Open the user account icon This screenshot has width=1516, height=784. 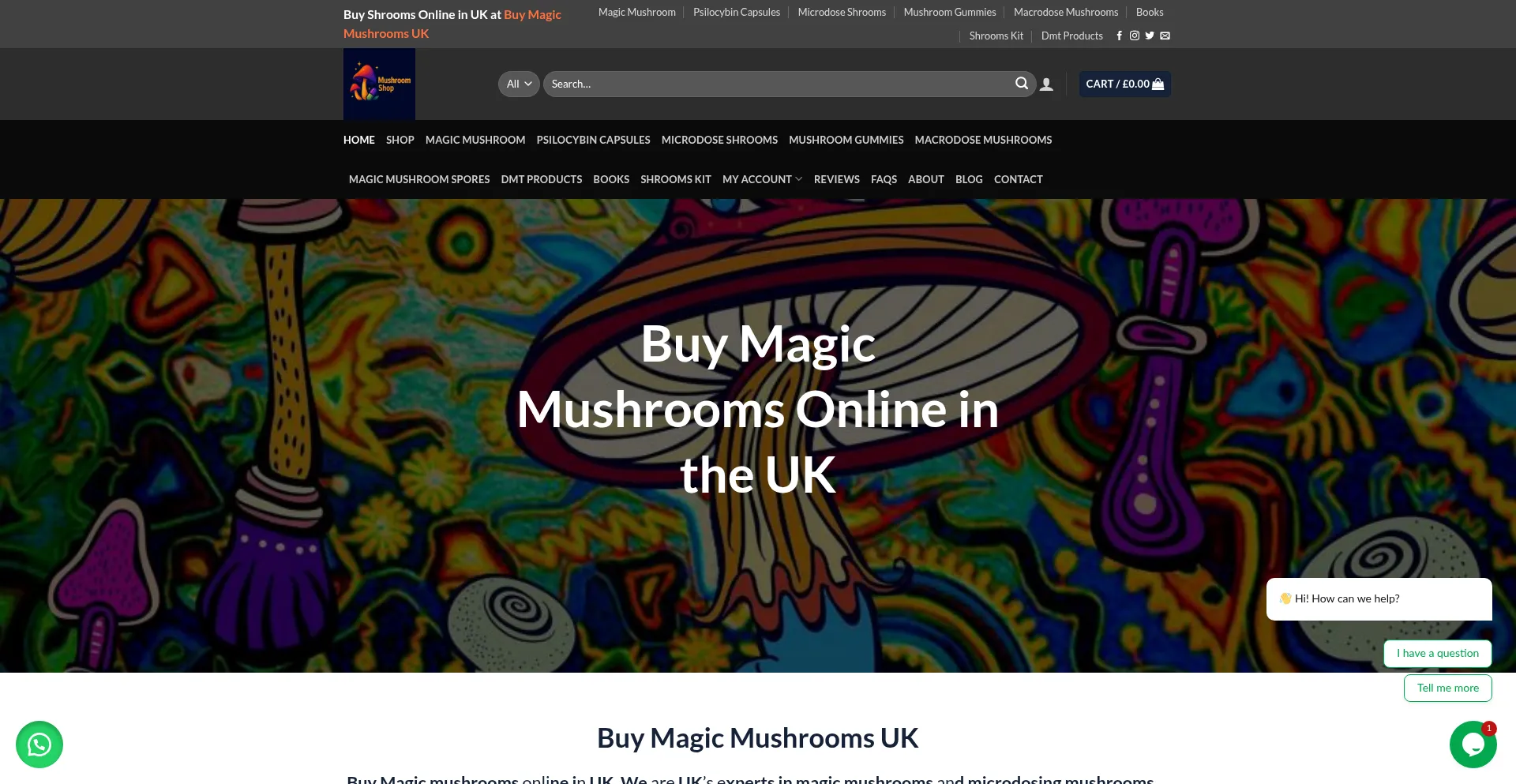[x=1046, y=84]
